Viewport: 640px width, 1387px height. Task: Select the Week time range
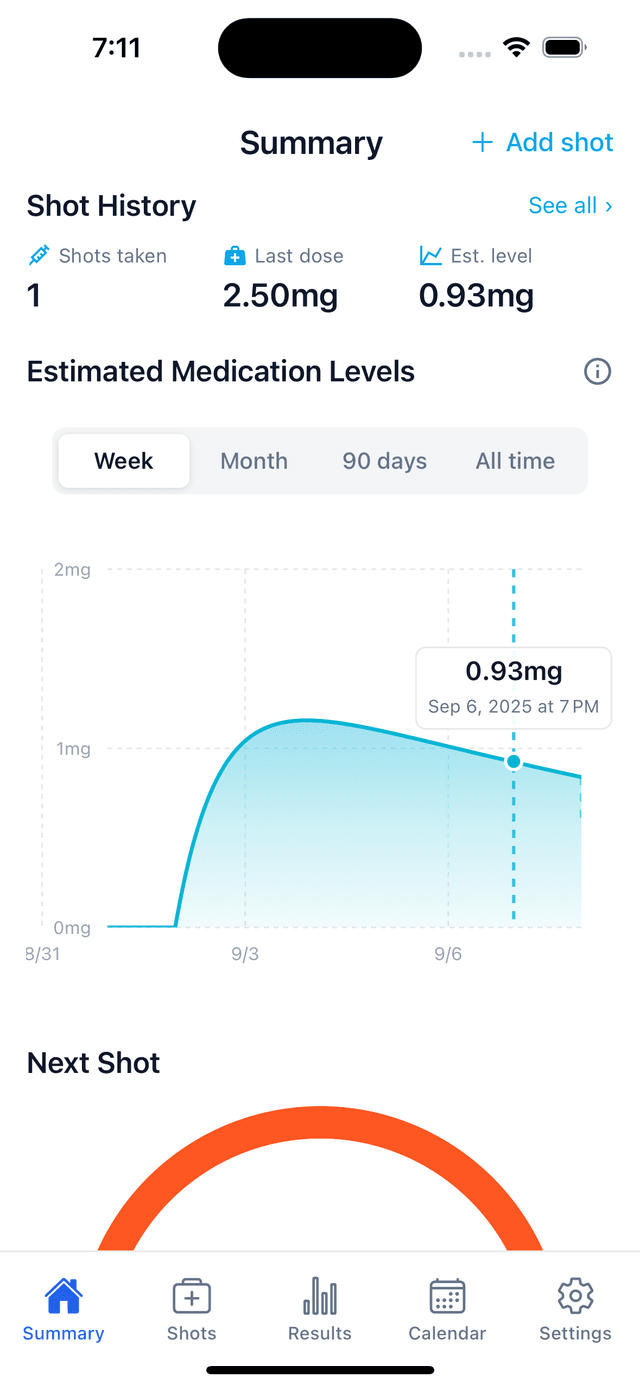[124, 461]
